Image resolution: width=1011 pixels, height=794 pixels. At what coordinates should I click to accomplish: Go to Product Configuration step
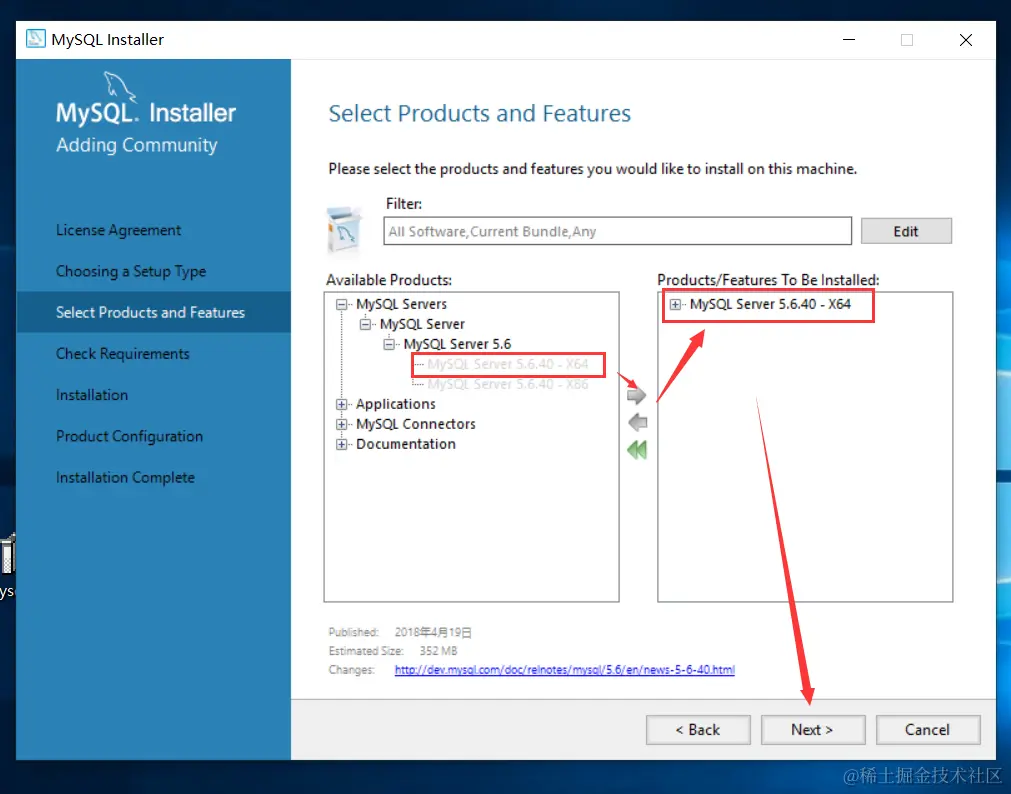click(129, 437)
